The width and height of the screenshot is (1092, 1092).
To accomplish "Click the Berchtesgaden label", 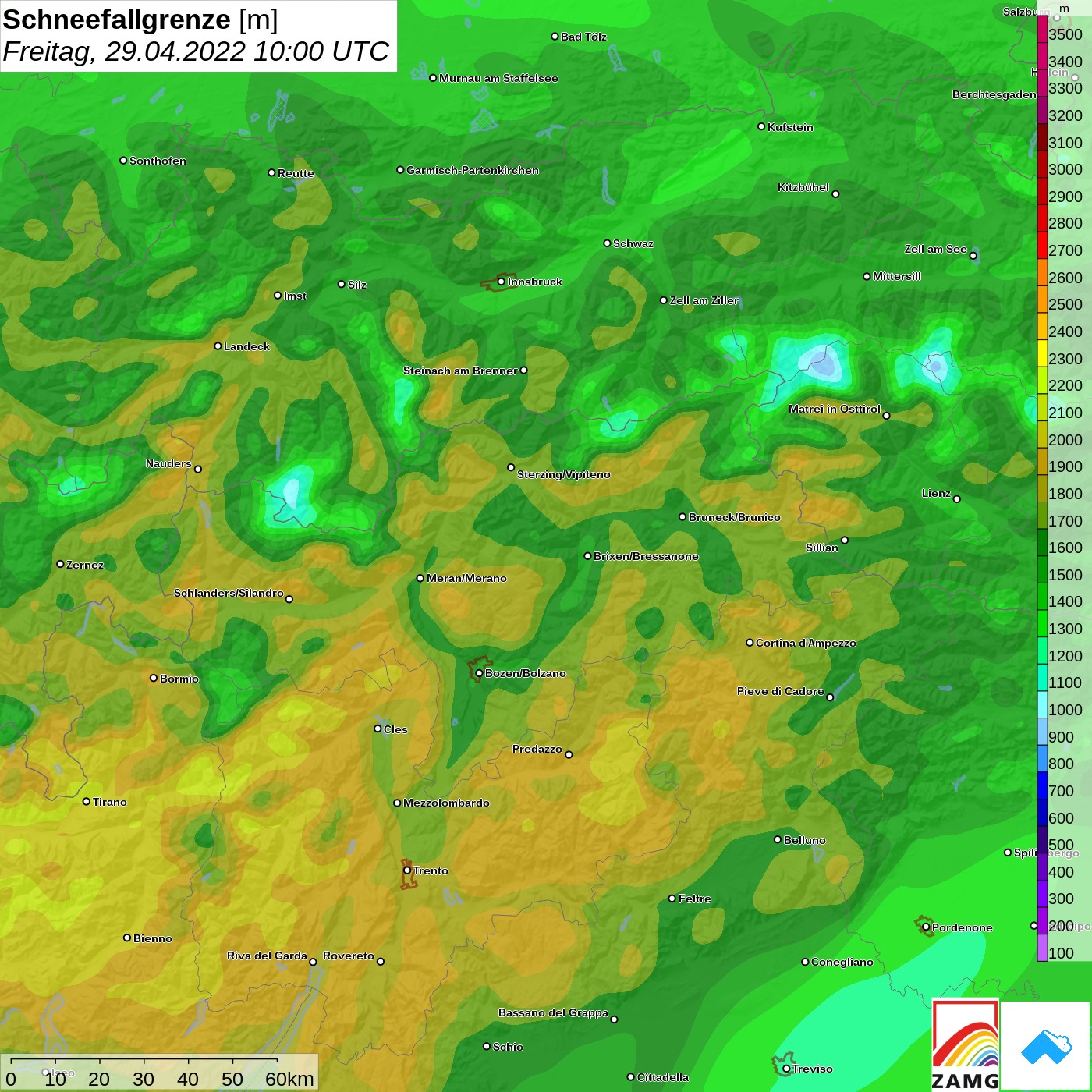I will [x=994, y=94].
